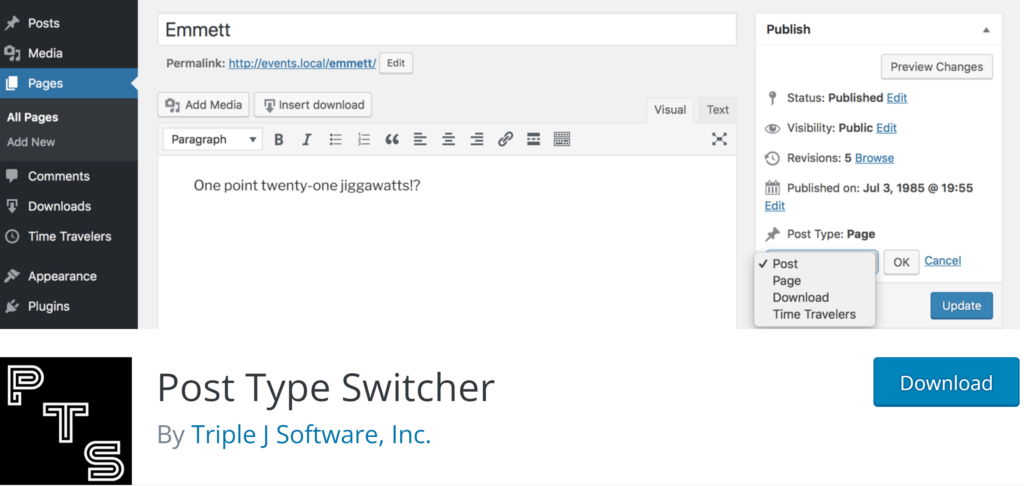The image size is (1024, 486).
Task: Confirm post type with OK button
Action: (x=901, y=262)
